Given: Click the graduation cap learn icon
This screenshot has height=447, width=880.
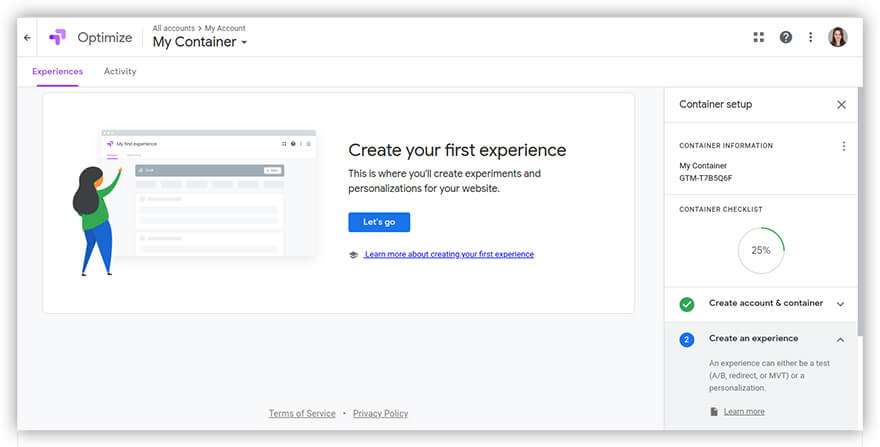Looking at the screenshot, I should point(354,255).
